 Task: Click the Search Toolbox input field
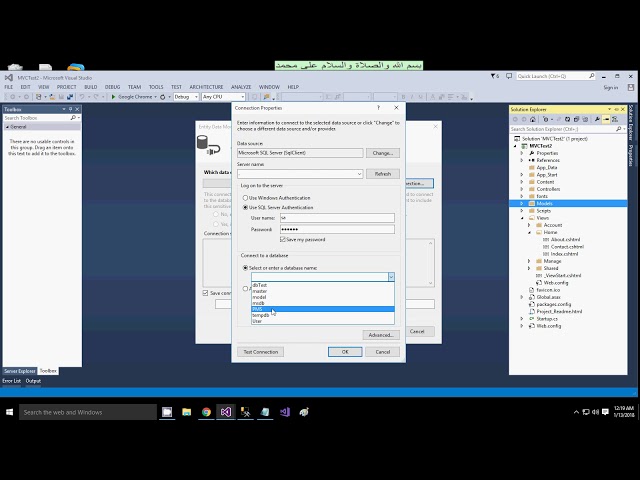[x=37, y=118]
